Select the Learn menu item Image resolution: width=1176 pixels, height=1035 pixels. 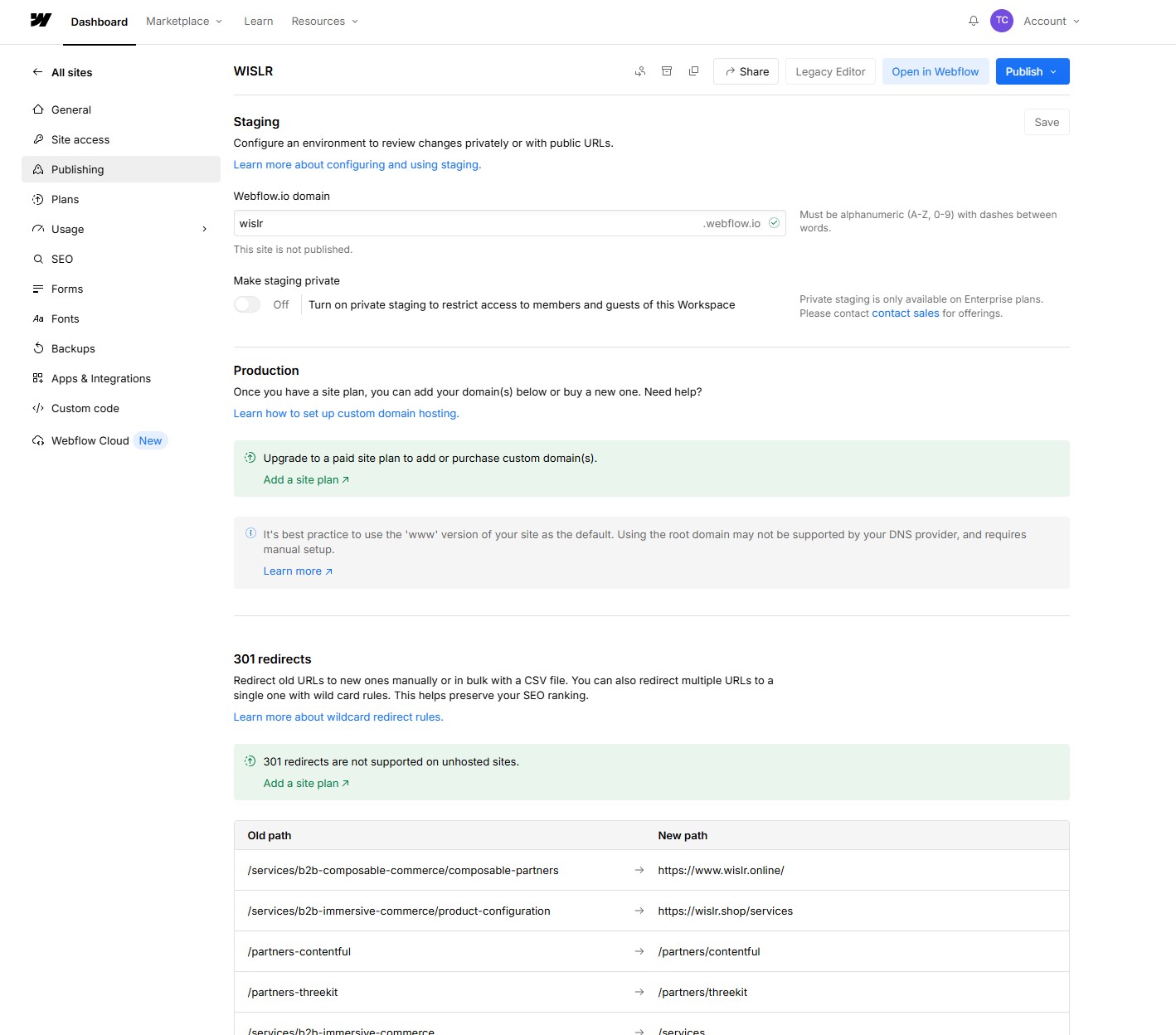pyautogui.click(x=258, y=21)
